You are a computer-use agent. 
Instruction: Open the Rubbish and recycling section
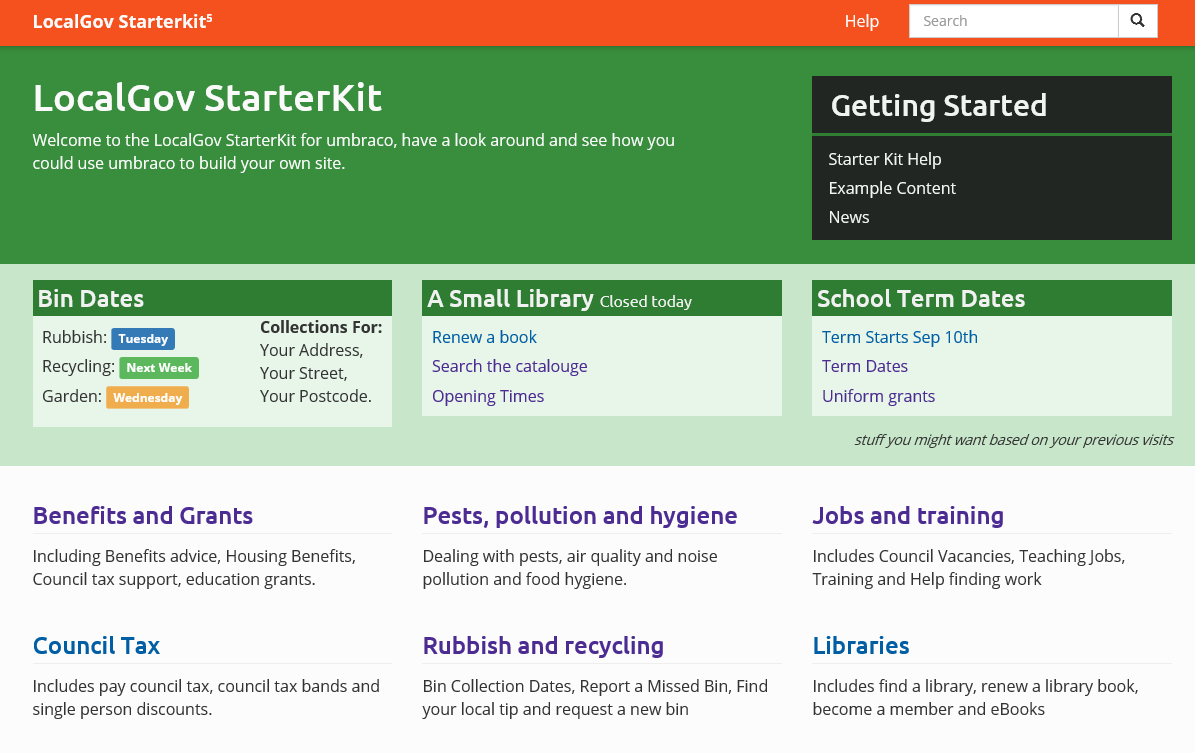click(543, 646)
